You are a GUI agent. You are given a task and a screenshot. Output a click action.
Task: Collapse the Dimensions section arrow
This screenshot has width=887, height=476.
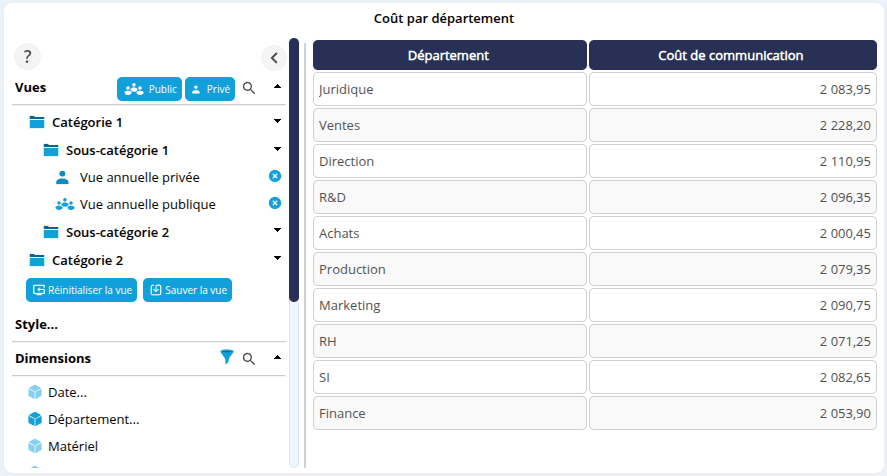(277, 357)
